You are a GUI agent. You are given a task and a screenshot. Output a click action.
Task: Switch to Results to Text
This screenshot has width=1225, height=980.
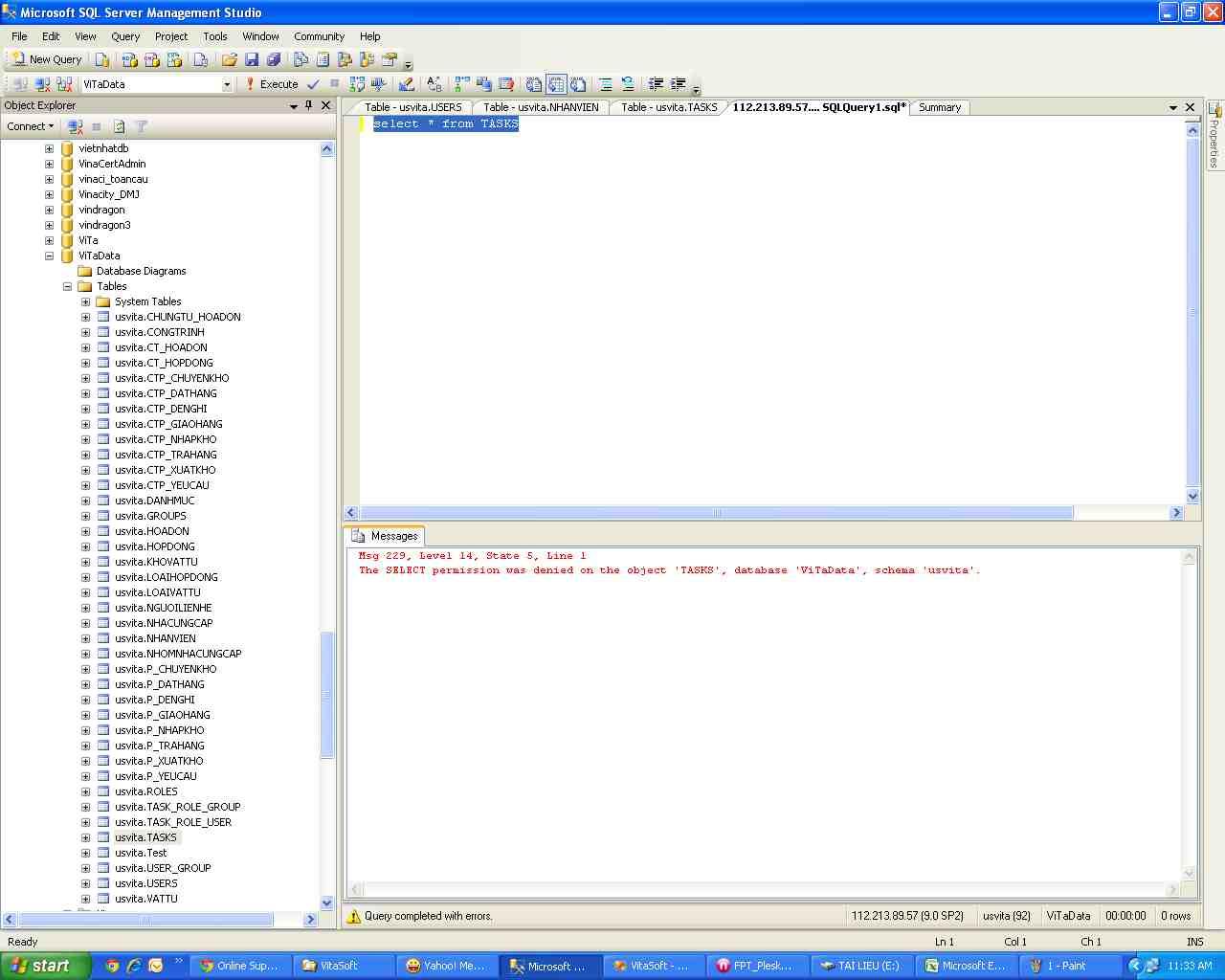point(534,84)
